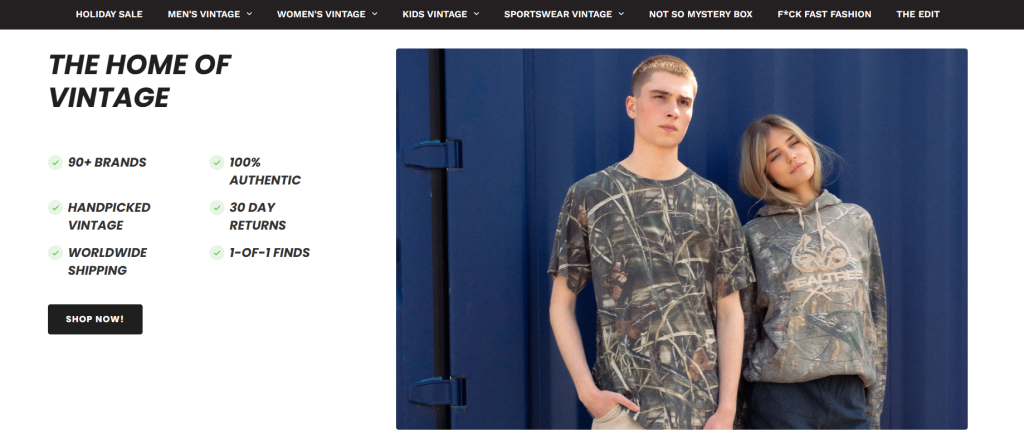Expand the Sportswear Vintage dropdown chevron
The width and height of the screenshot is (1024, 442).
pyautogui.click(x=621, y=14)
